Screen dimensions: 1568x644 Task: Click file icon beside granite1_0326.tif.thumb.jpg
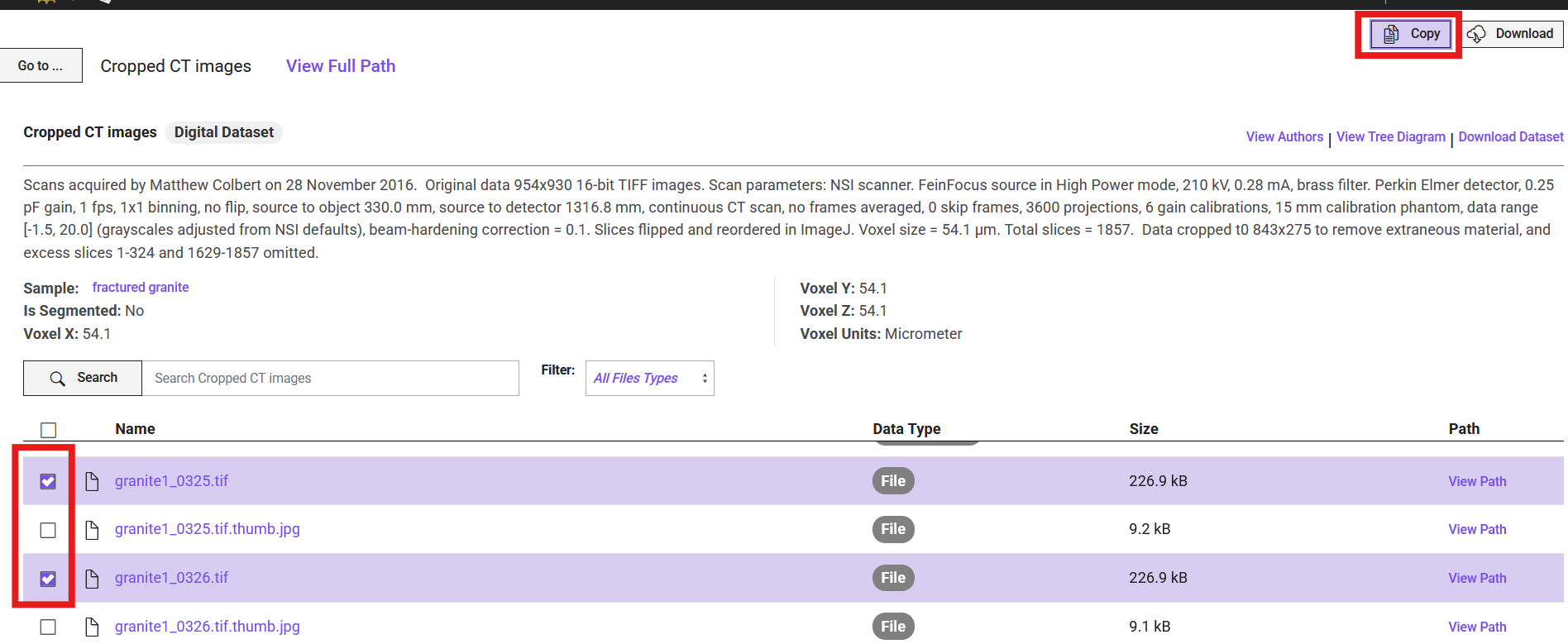pos(93,627)
